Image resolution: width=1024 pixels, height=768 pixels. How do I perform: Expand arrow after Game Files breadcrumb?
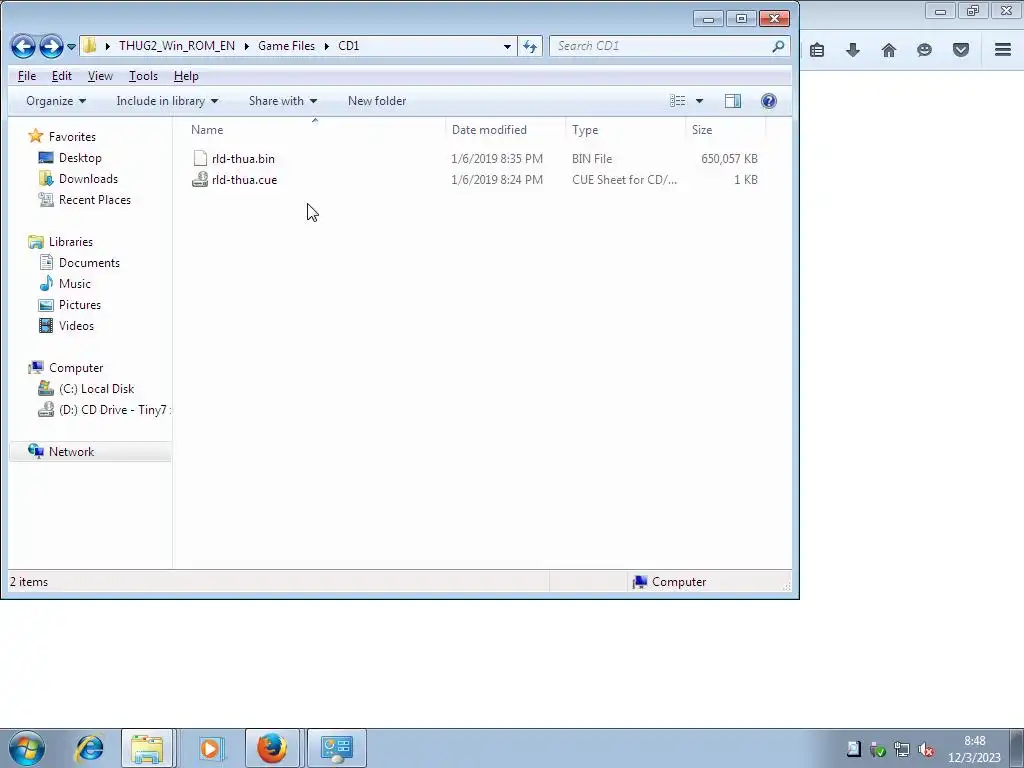(327, 46)
